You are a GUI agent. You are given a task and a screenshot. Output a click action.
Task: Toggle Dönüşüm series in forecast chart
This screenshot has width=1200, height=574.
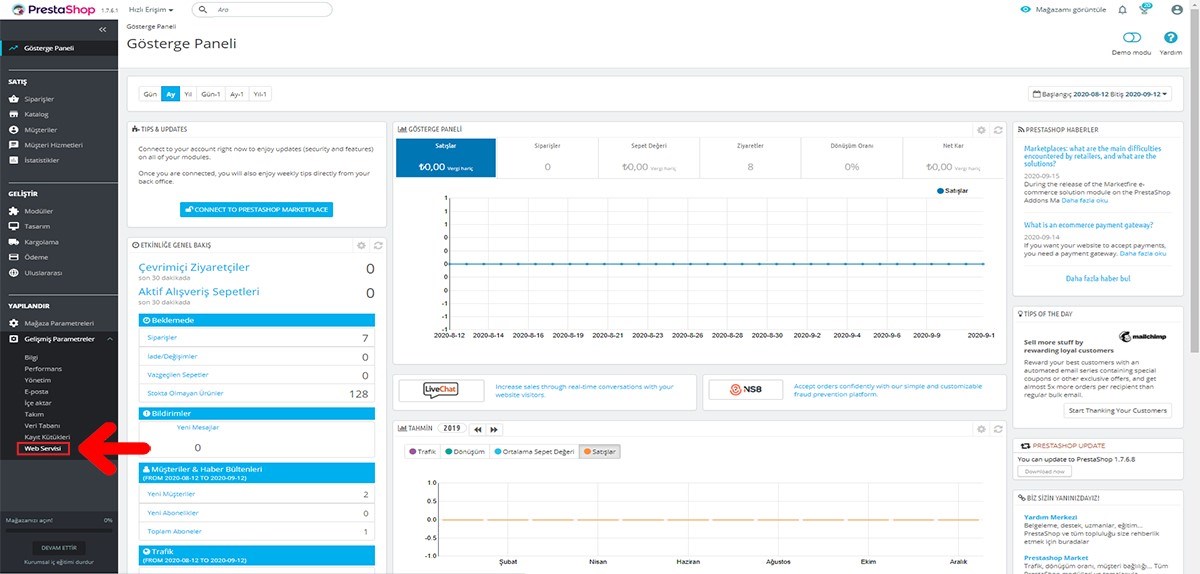(x=466, y=451)
